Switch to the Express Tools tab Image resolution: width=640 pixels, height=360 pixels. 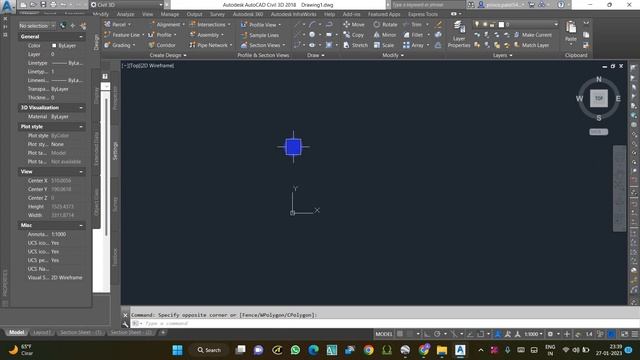[x=423, y=14]
